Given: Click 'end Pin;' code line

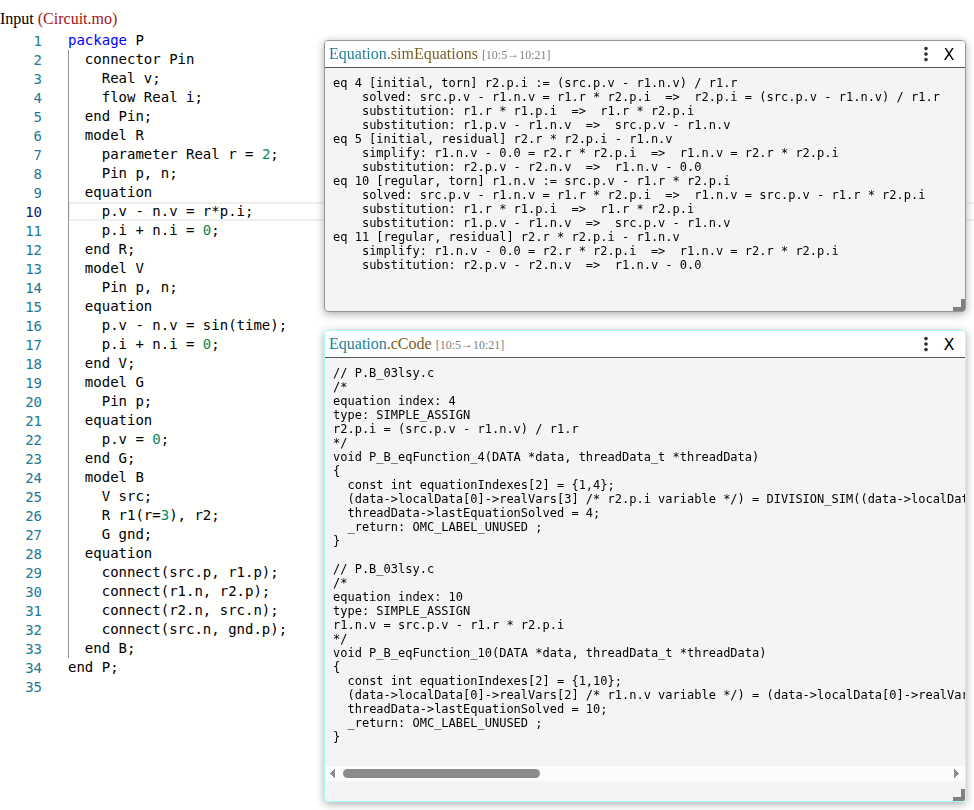Looking at the screenshot, I should [x=117, y=116].
